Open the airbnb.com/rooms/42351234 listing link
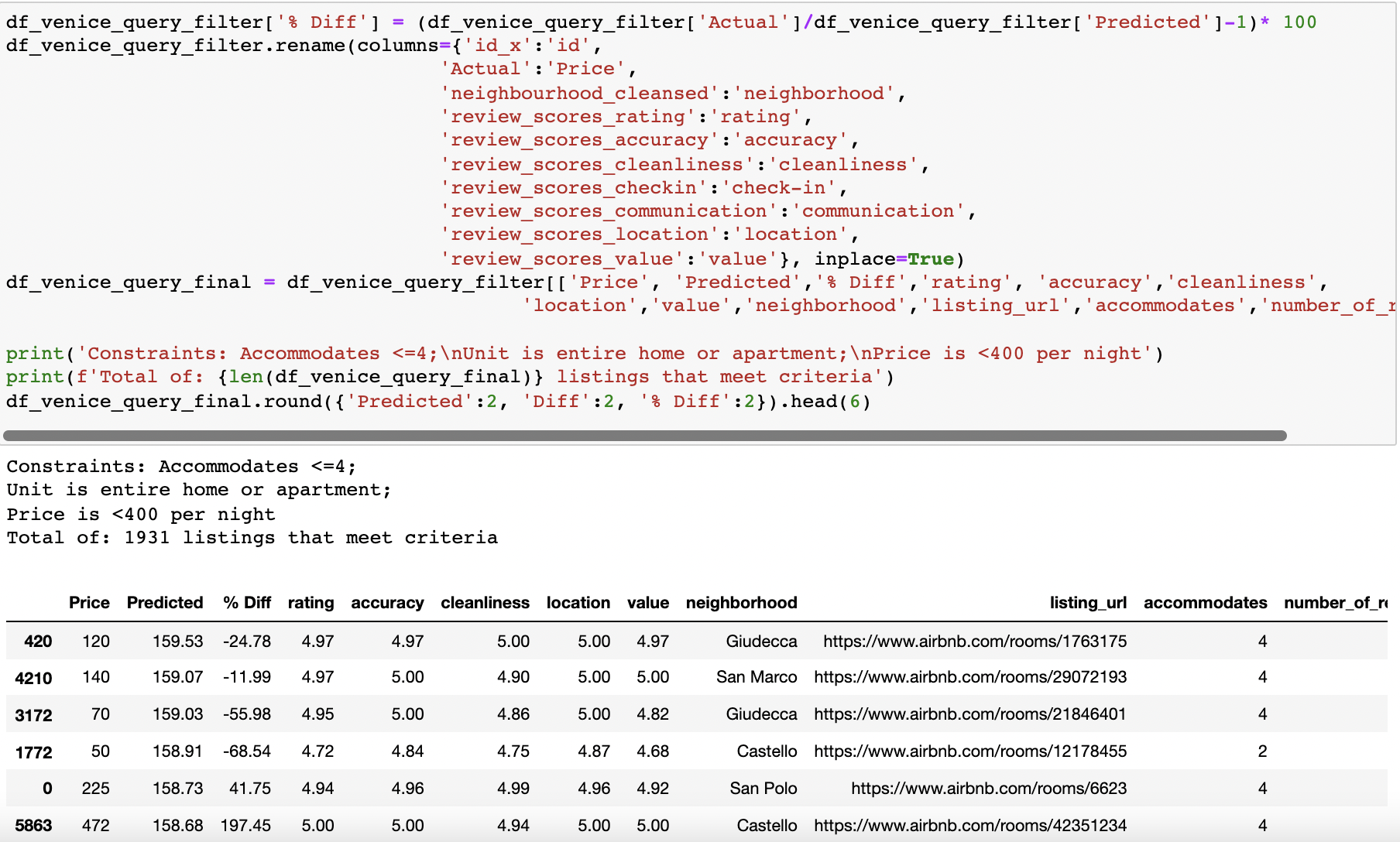 pos(970,826)
